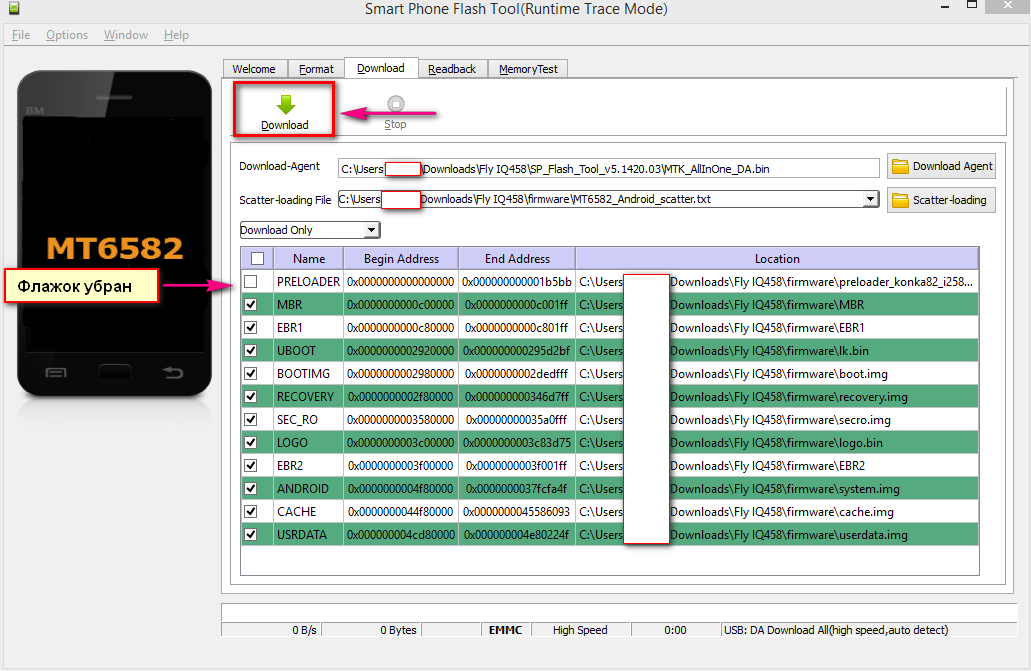
Task: Select the Download tab
Action: click(381, 68)
